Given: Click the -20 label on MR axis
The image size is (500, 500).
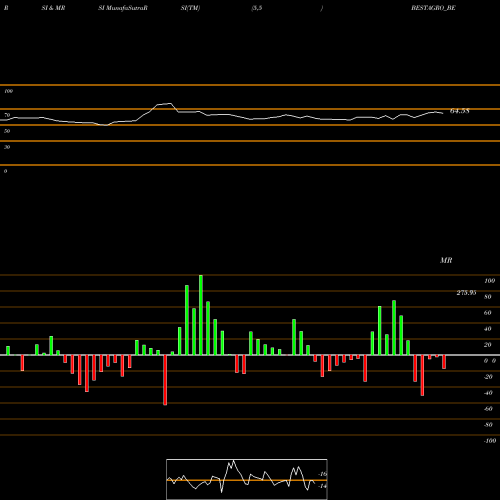Looking at the screenshot, I should coord(488,377).
